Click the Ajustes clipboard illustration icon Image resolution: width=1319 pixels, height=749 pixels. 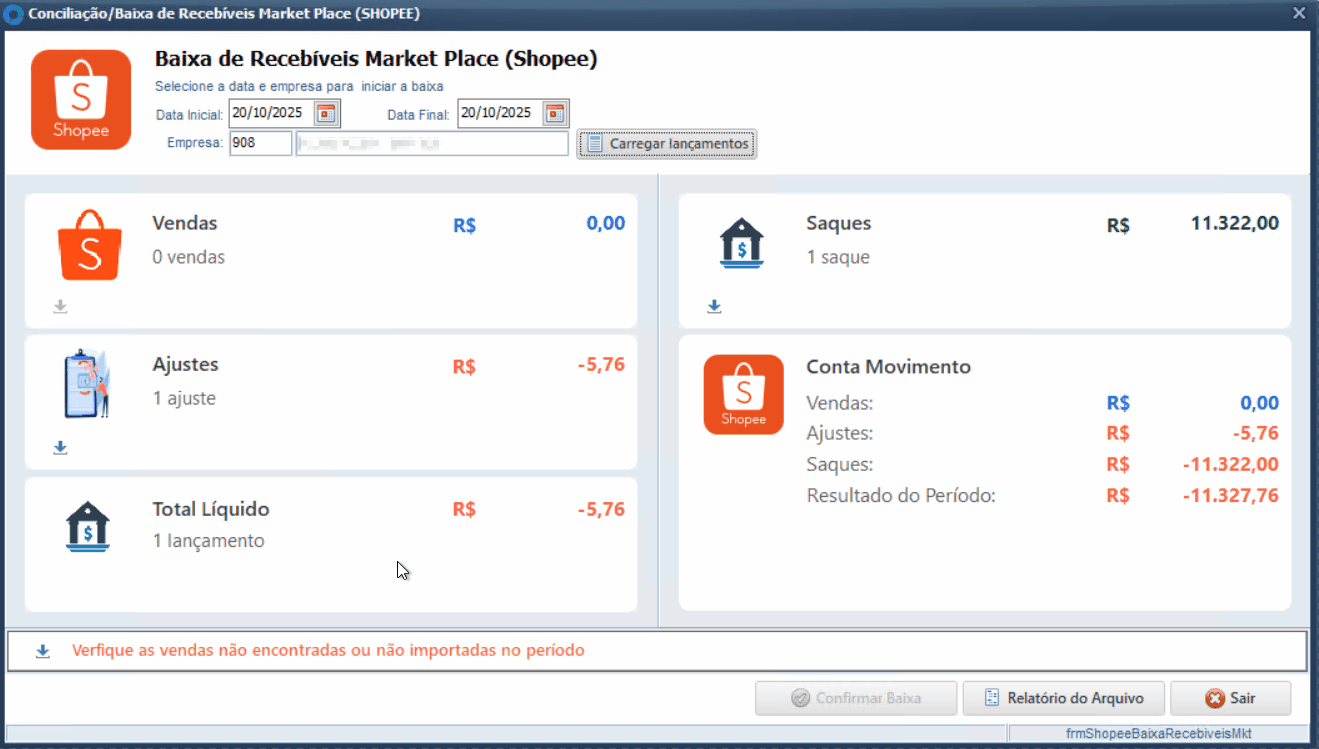coord(87,384)
